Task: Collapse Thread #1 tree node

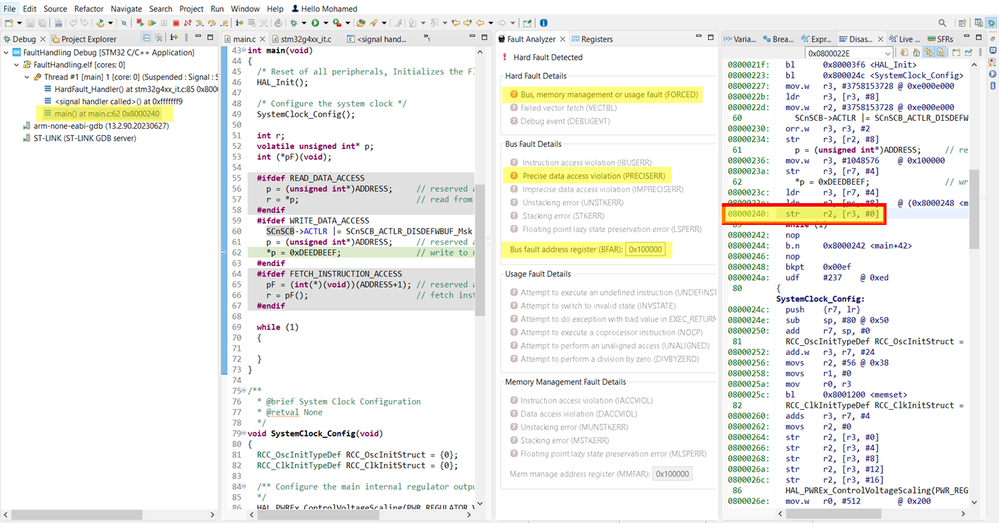Action: click(27, 76)
